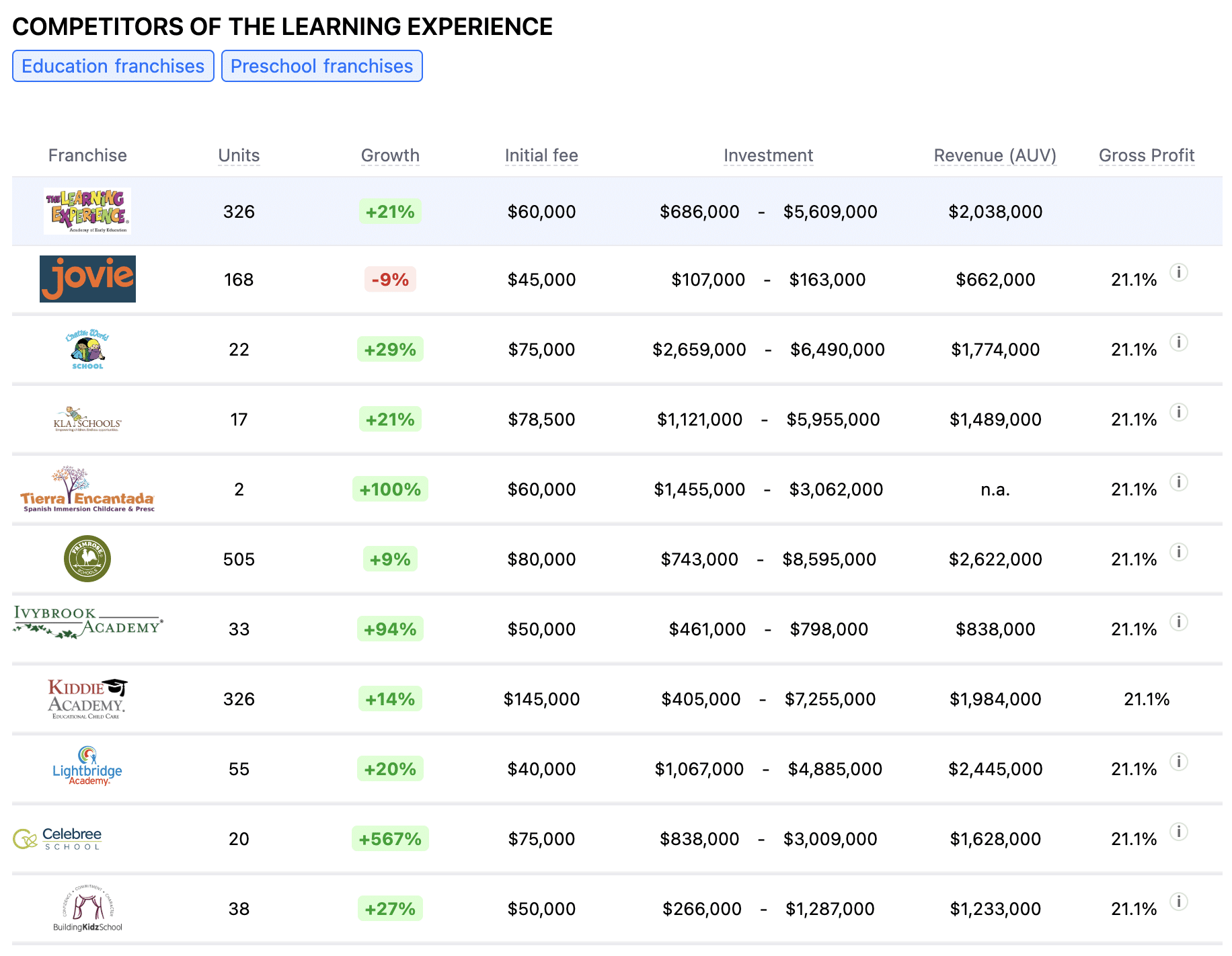Open the Preschool franchises tag
The width and height of the screenshot is (1232, 956).
pyautogui.click(x=321, y=66)
